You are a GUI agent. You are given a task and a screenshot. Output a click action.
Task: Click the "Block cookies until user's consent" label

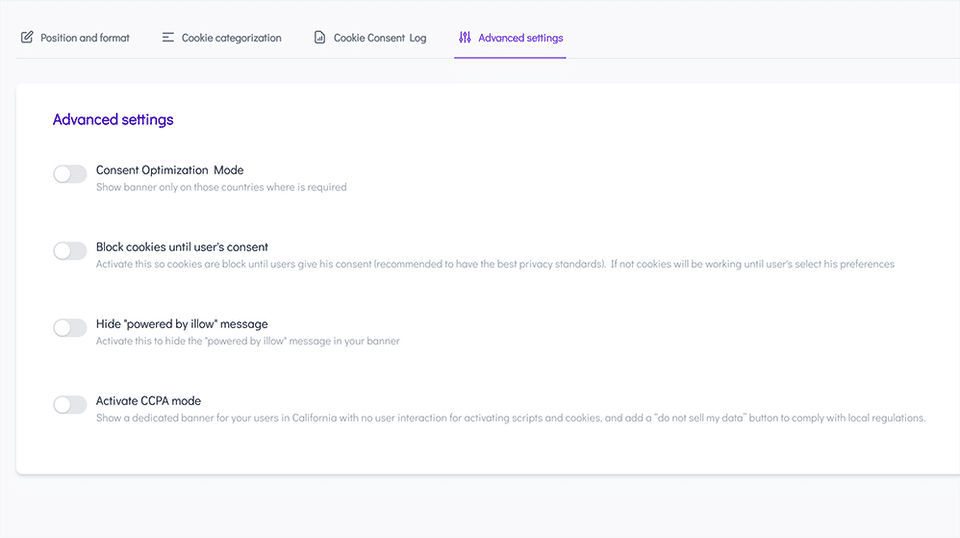tap(182, 247)
